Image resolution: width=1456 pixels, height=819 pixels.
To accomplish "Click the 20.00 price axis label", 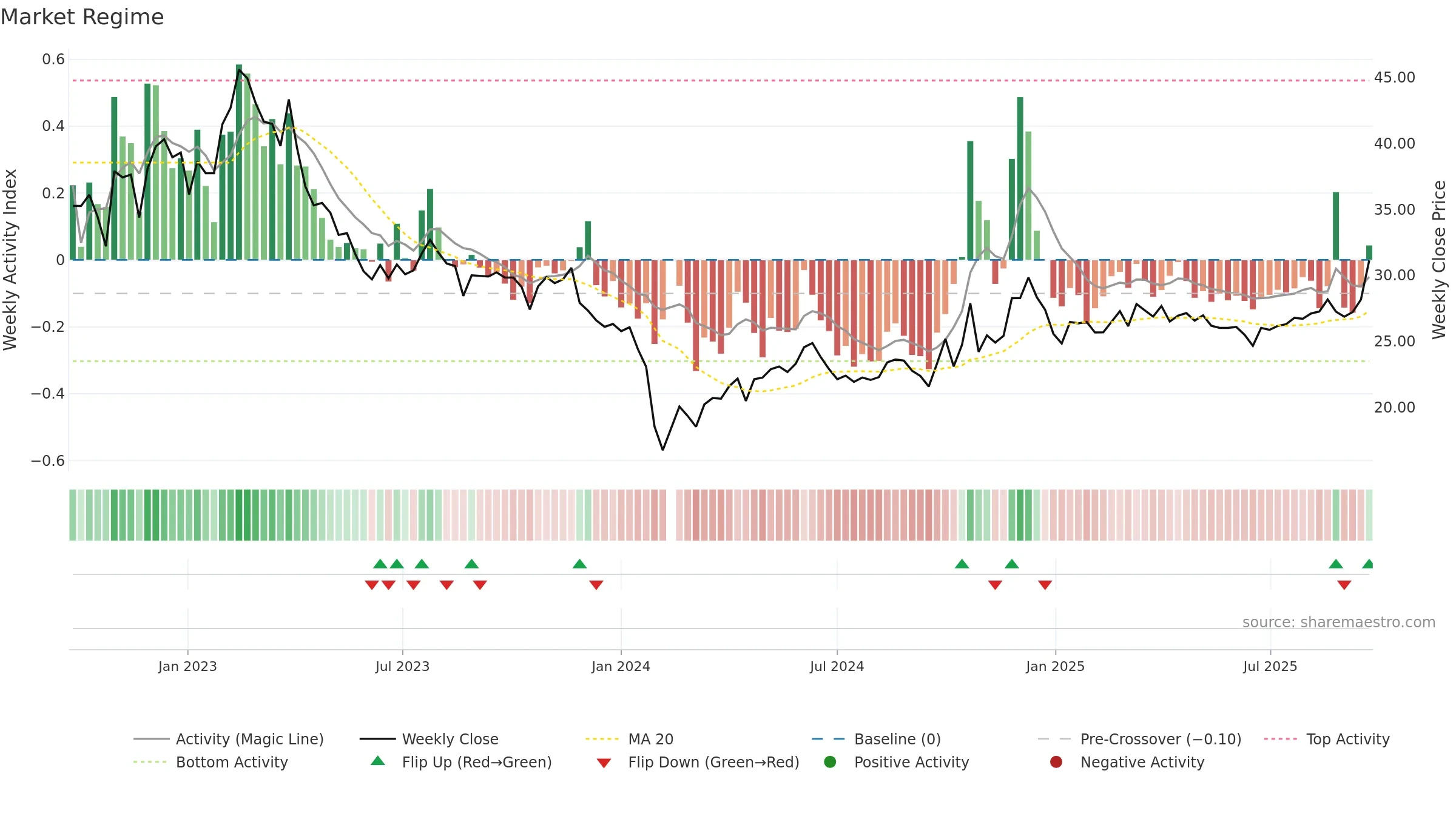I will tap(1394, 408).
